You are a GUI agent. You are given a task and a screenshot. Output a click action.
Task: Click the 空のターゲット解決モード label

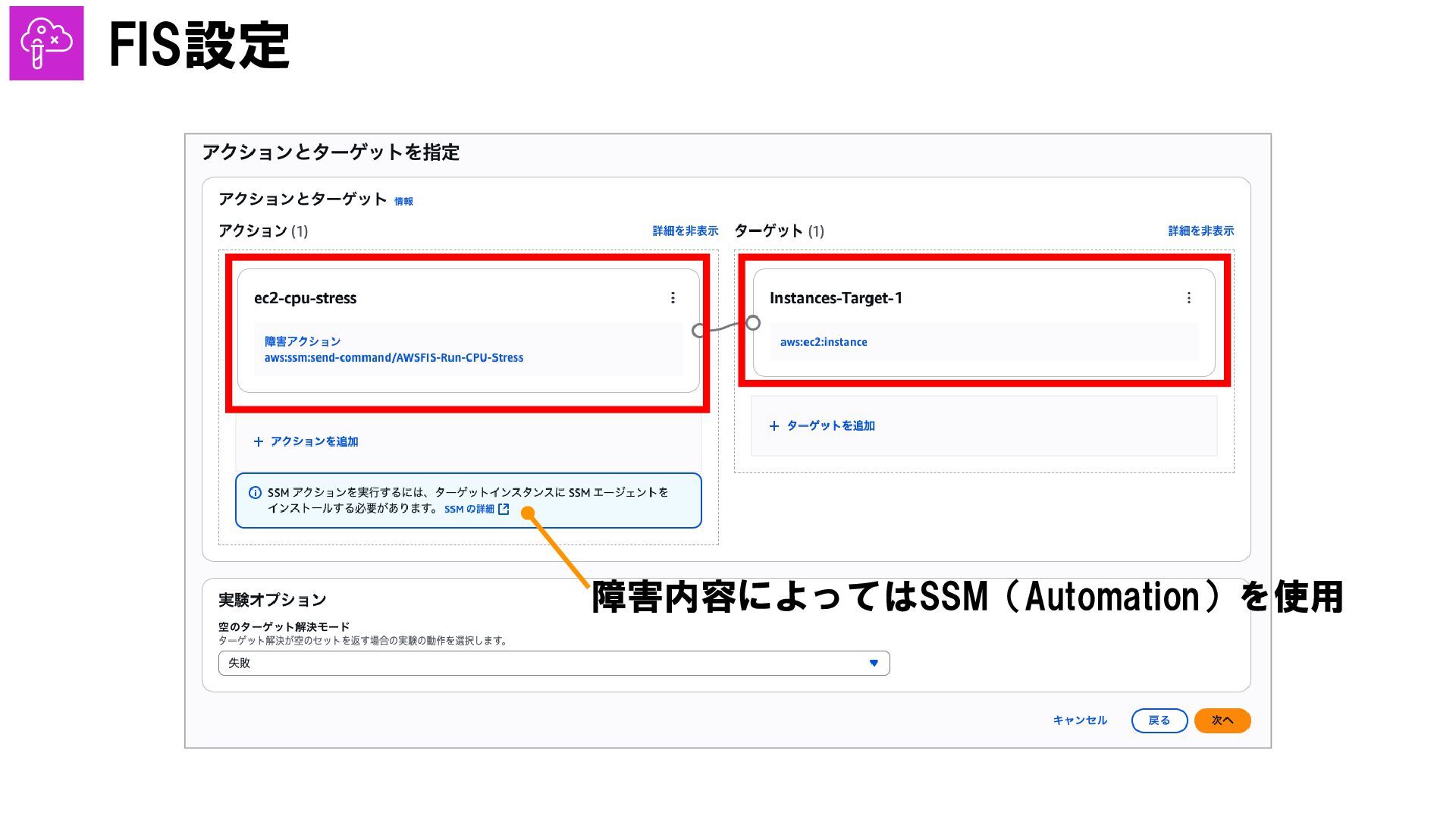click(x=284, y=626)
